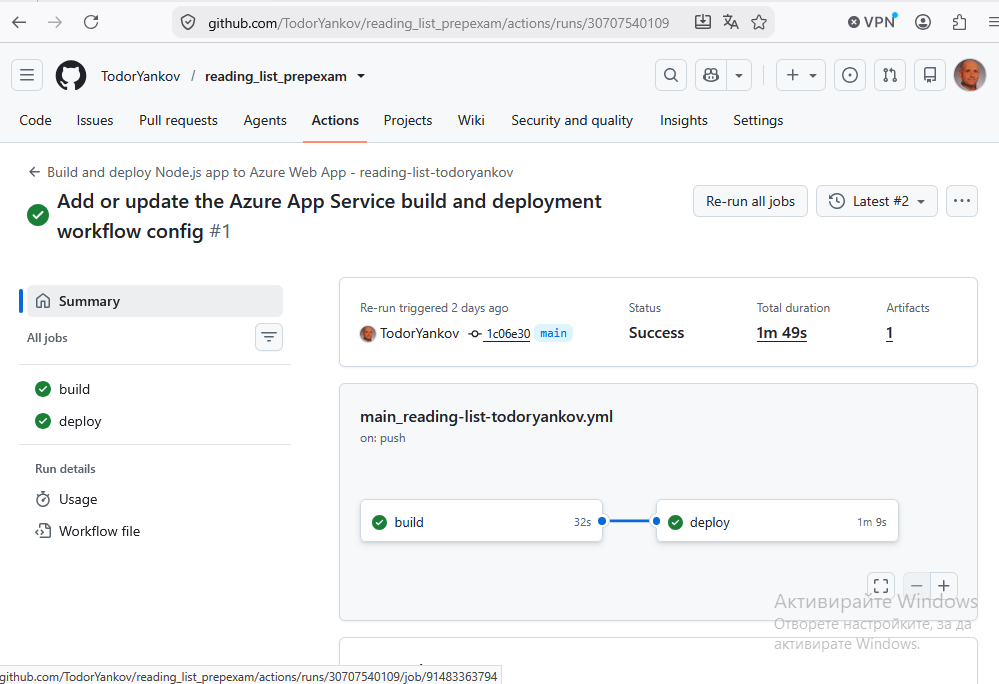Open the pull requests icon in header
Screen dimensions: 999x684
pos(890,75)
